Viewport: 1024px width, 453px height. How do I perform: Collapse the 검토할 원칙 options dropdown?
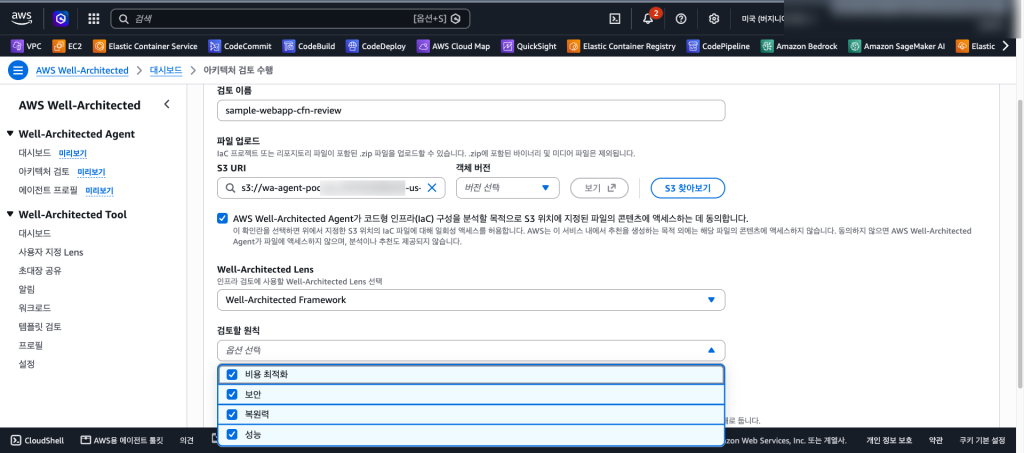471,351
